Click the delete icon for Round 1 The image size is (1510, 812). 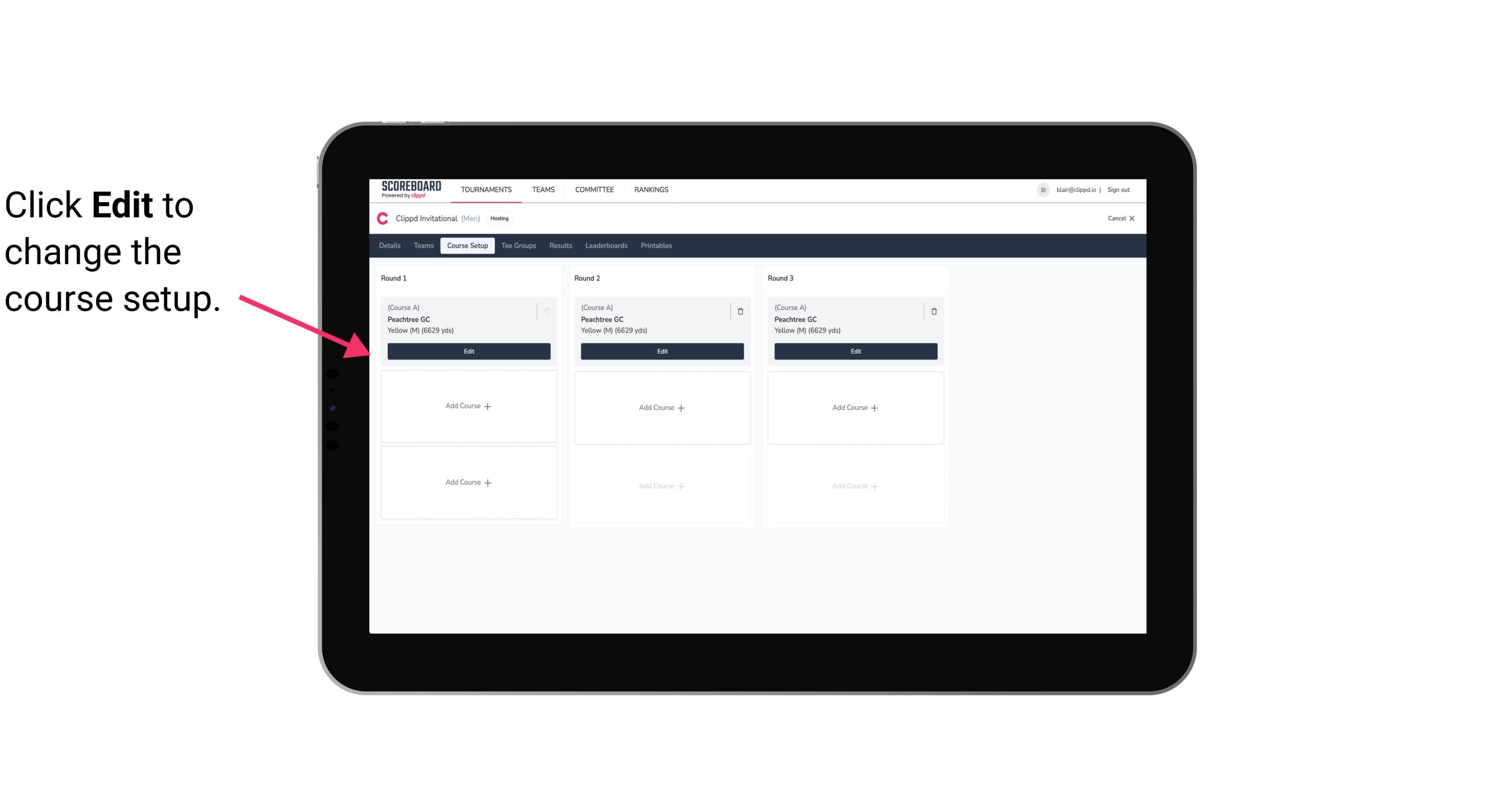(547, 311)
